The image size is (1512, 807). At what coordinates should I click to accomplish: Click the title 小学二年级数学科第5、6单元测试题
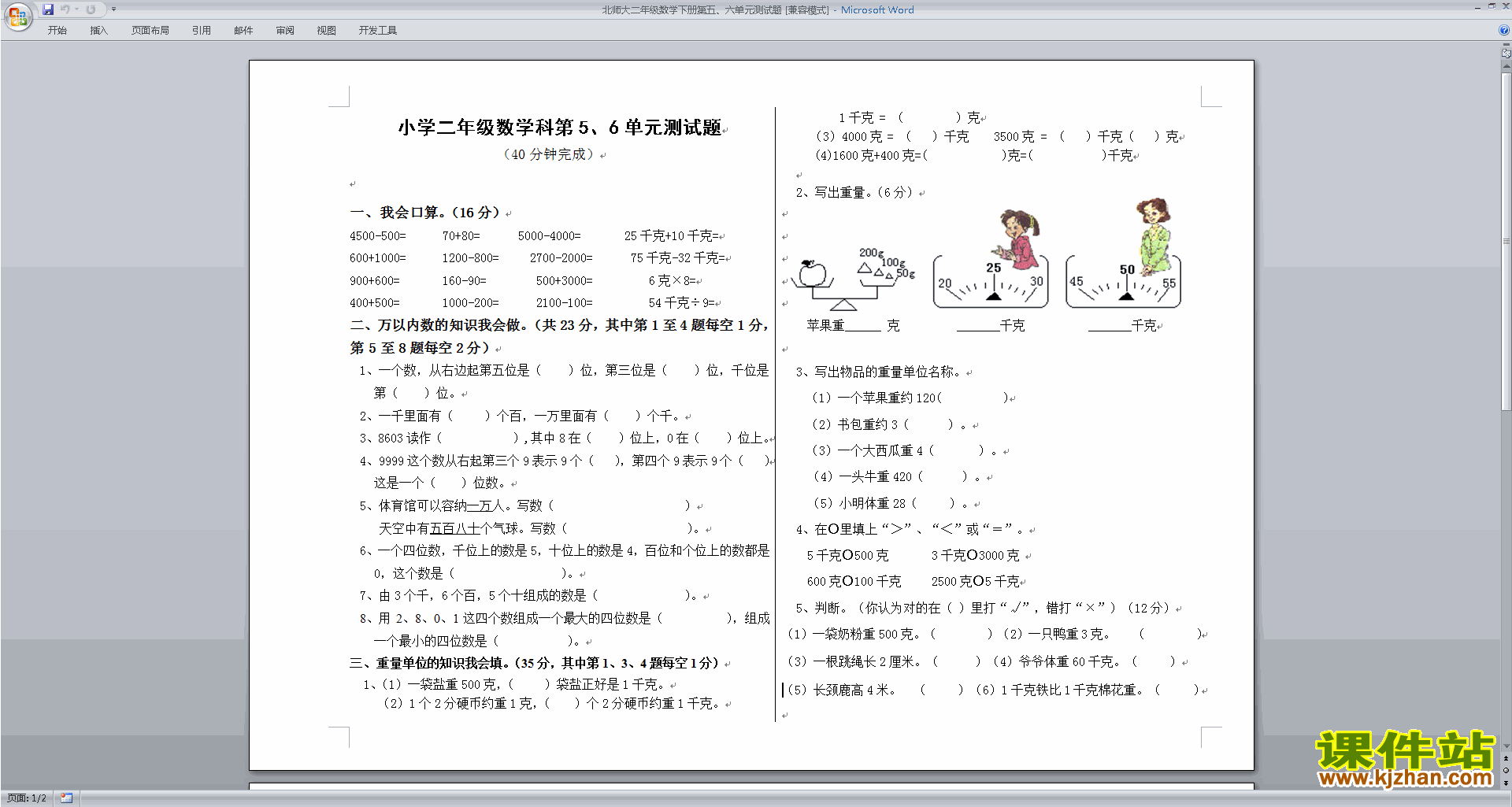coord(560,128)
